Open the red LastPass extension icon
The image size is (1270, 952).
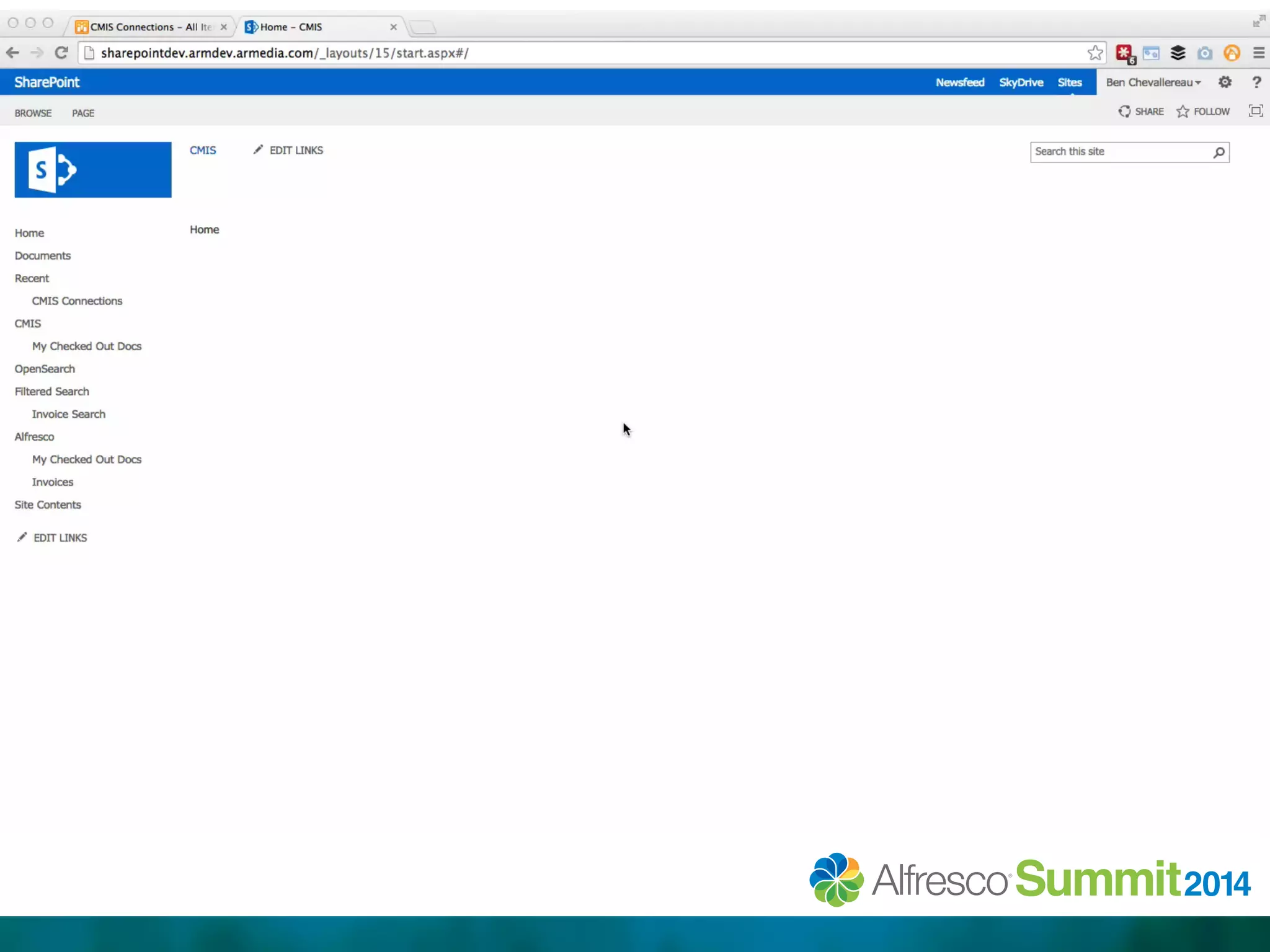tap(1124, 54)
